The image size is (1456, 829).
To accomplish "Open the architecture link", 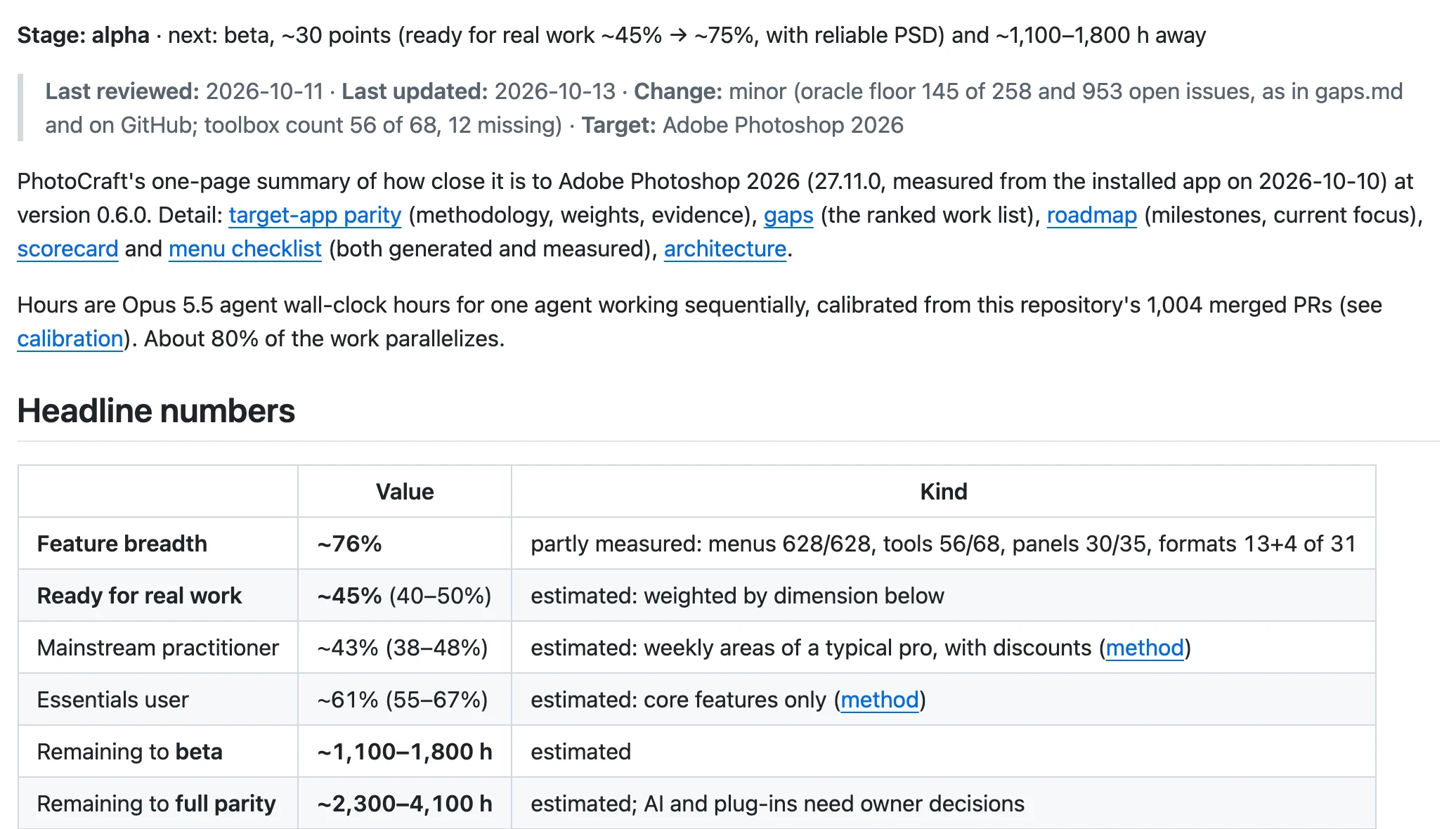I will (x=725, y=249).
